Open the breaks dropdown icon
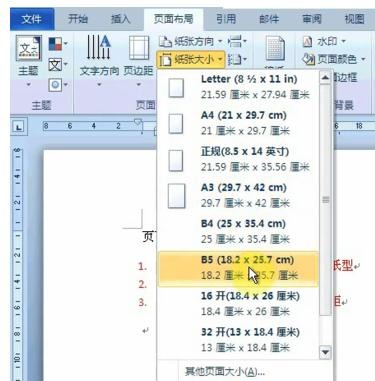 237,42
